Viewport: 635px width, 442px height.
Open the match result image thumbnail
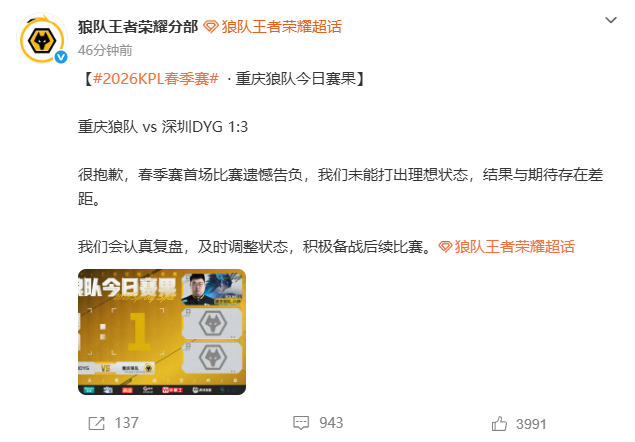[162, 332]
